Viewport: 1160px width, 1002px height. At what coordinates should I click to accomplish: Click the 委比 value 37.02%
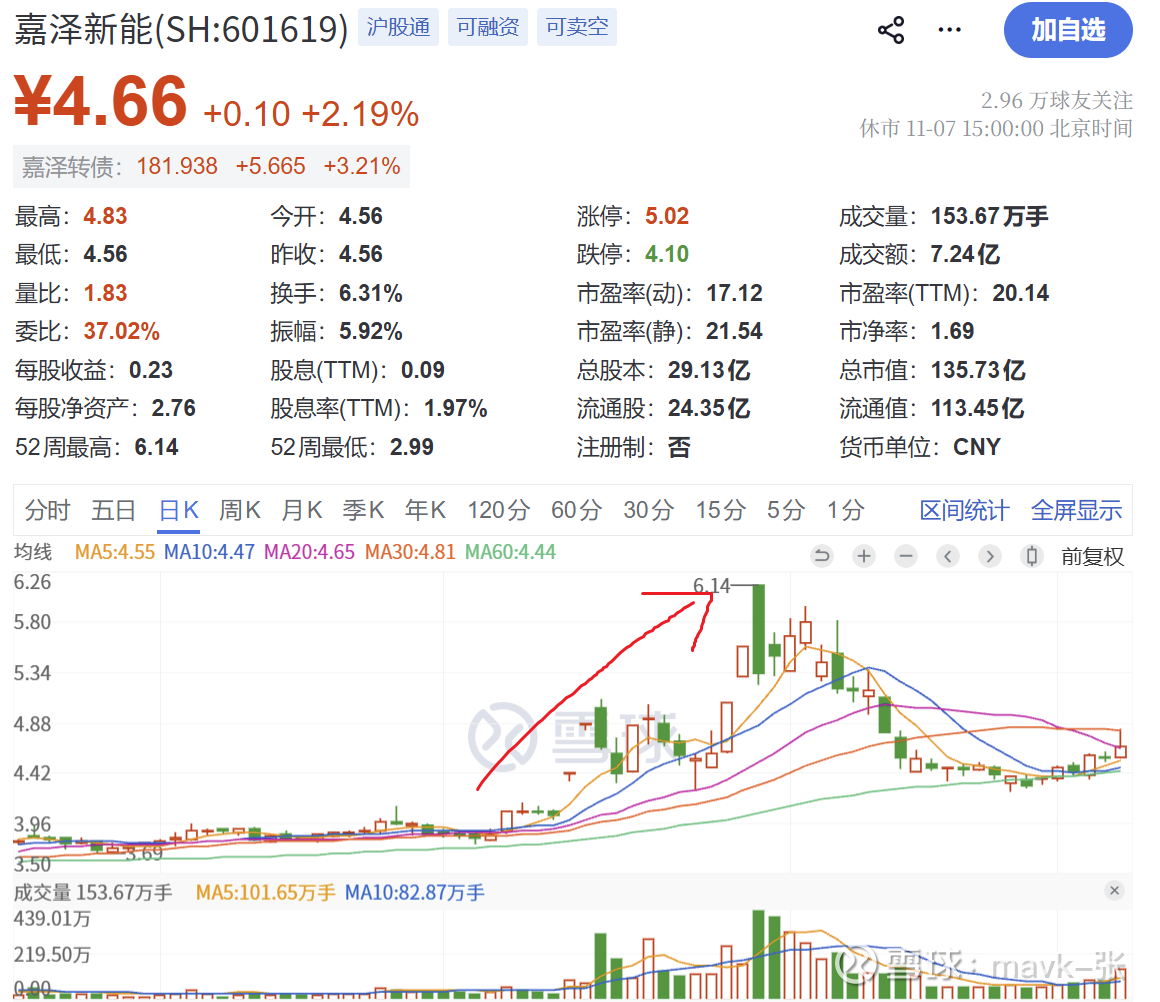pyautogui.click(x=121, y=332)
